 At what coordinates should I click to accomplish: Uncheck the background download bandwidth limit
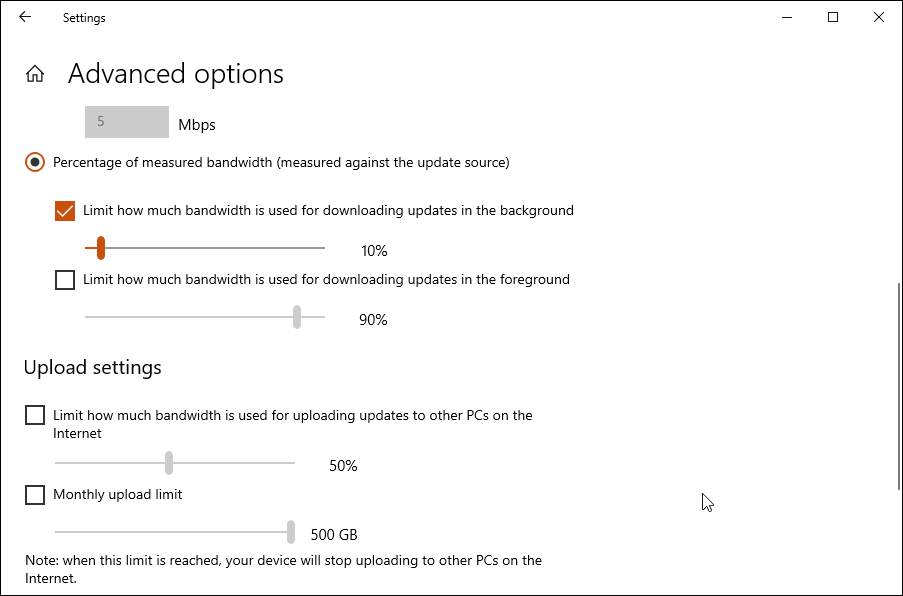[x=65, y=211]
